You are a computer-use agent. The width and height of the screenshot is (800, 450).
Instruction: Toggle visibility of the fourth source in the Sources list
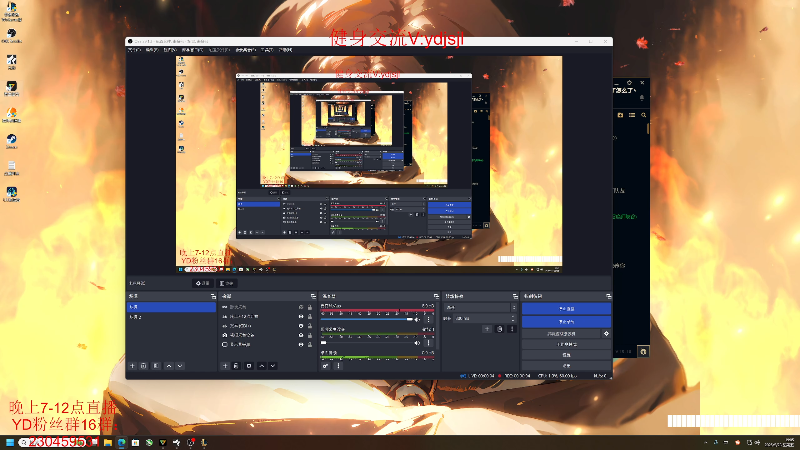click(x=301, y=335)
